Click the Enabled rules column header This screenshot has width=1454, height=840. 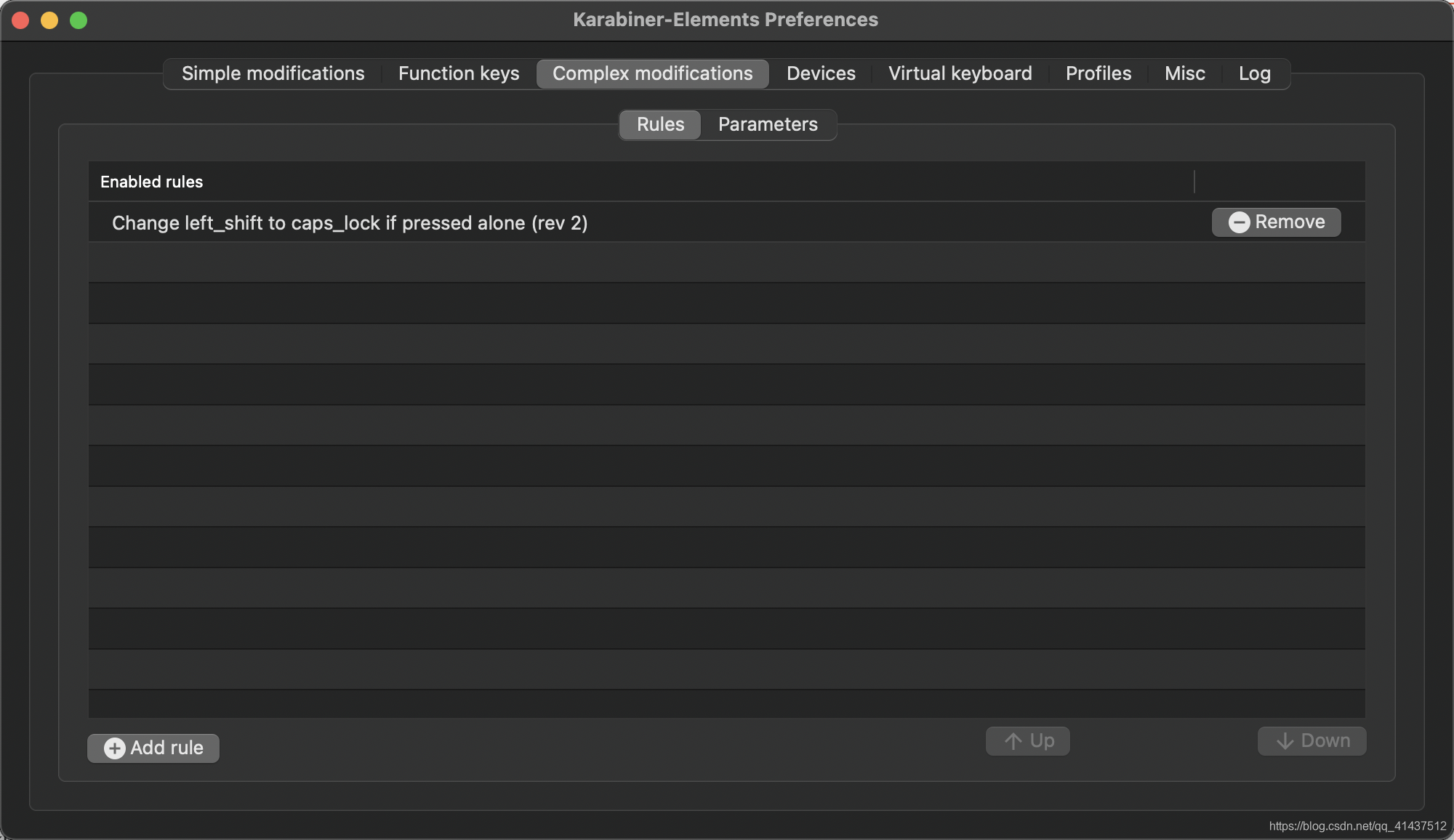[151, 182]
